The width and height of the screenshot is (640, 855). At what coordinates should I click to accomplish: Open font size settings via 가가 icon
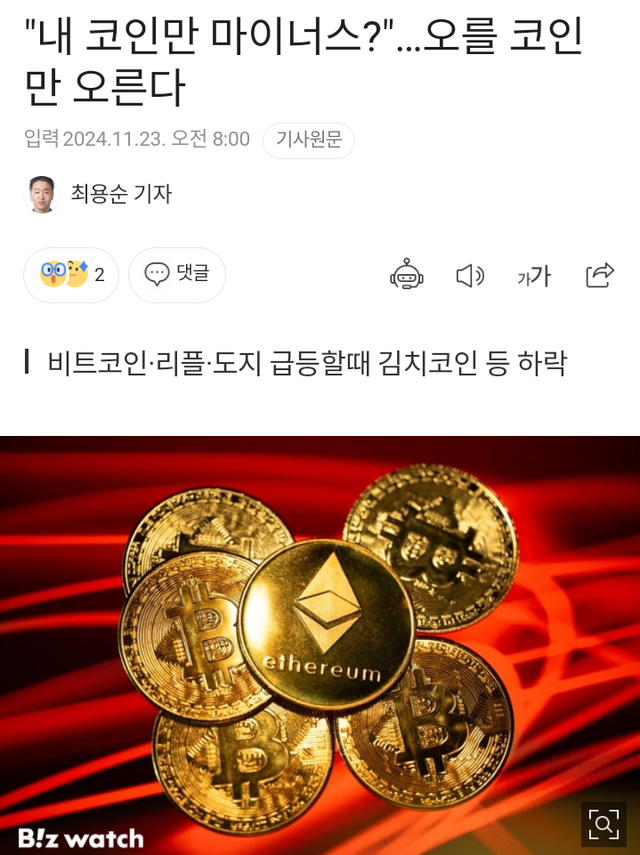534,276
